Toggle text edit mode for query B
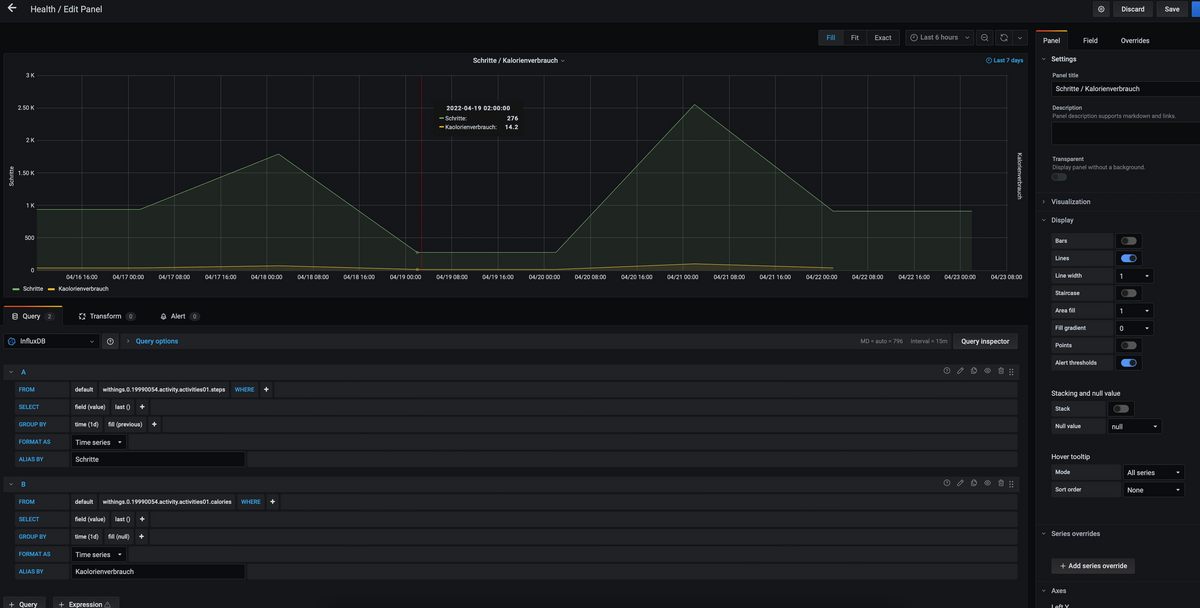The height and width of the screenshot is (608, 1200). pos(960,483)
